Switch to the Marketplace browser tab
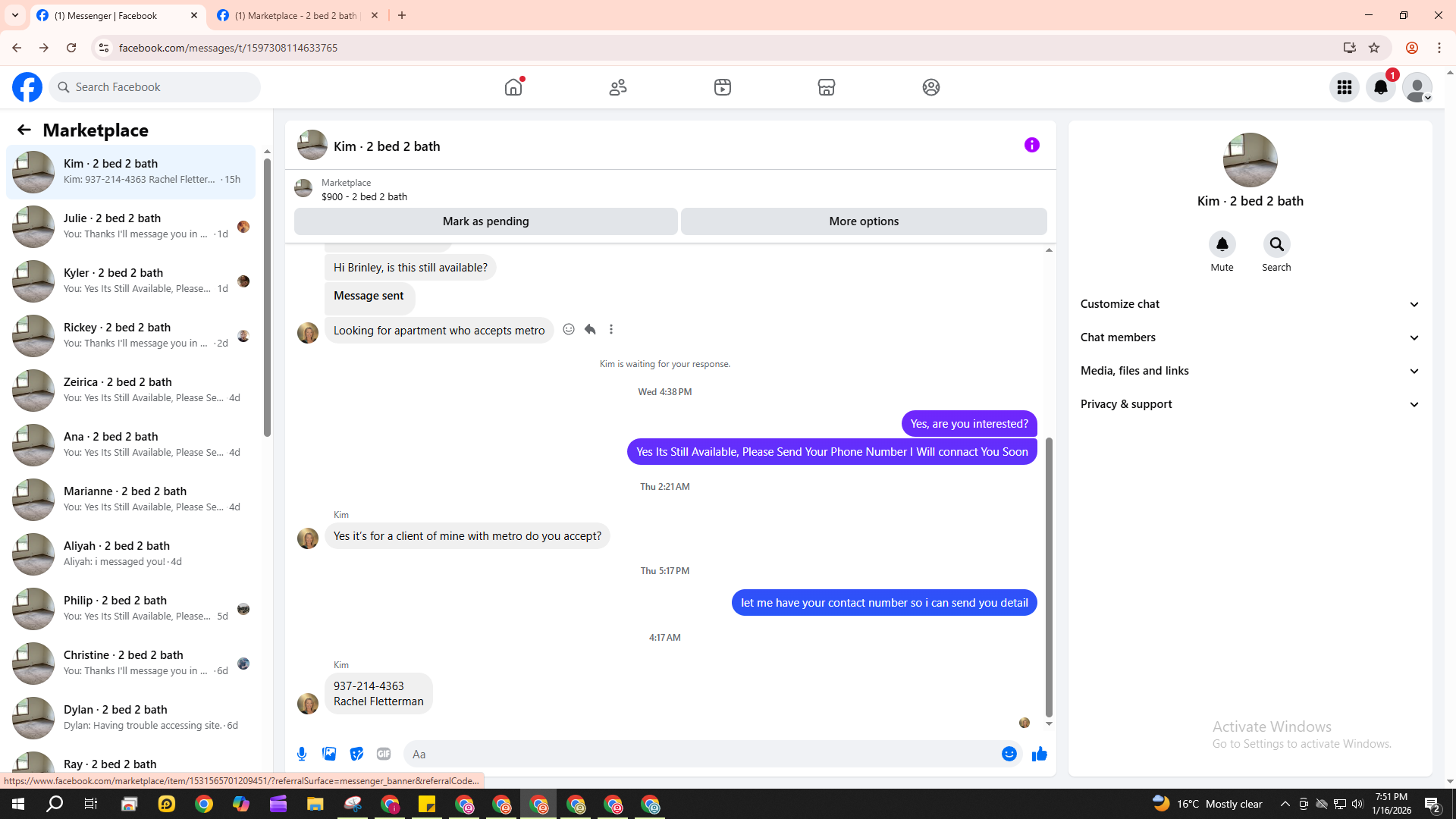 tap(296, 15)
